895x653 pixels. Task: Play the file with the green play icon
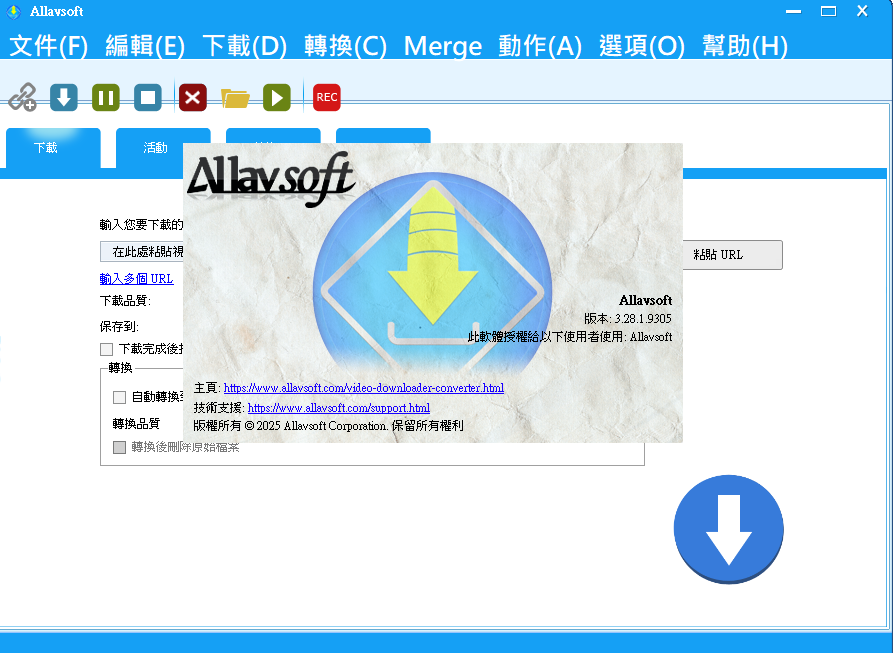click(277, 98)
